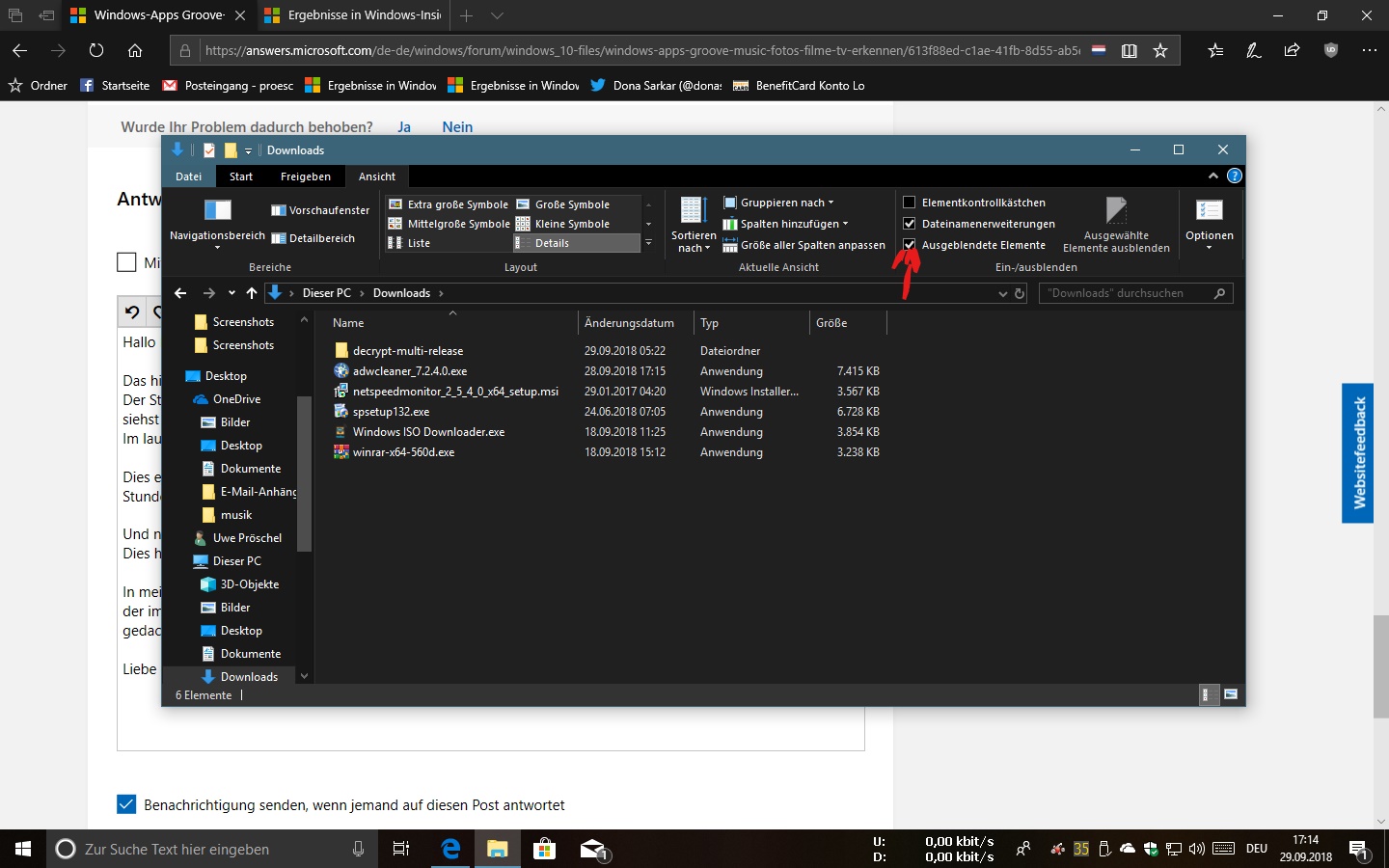Open the Optionen button in ribbon
The width and height of the screenshot is (1389, 868).
(1210, 223)
